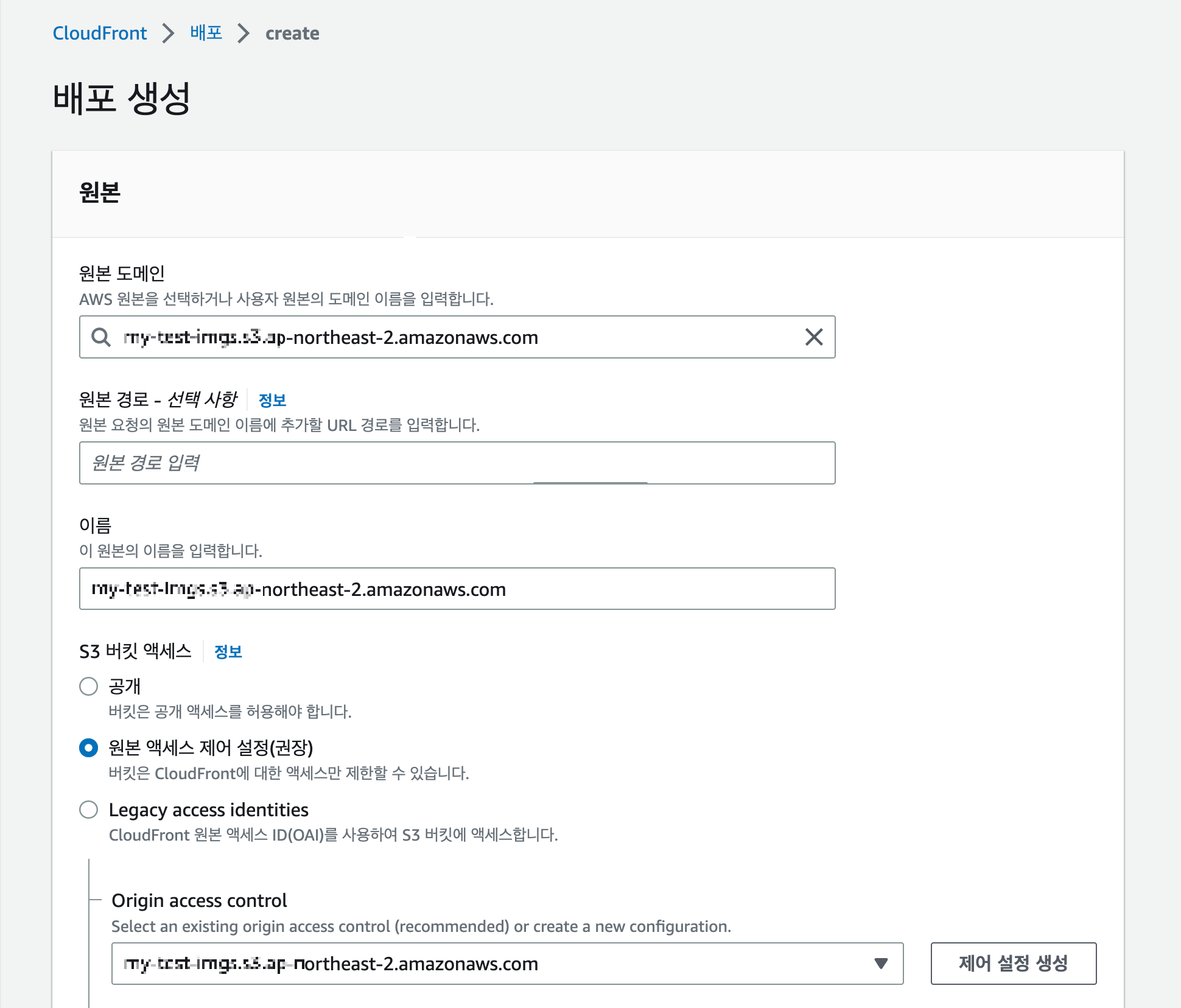The height and width of the screenshot is (1008, 1181).
Task: Clear the origin domain with the X icon
Action: 814,337
